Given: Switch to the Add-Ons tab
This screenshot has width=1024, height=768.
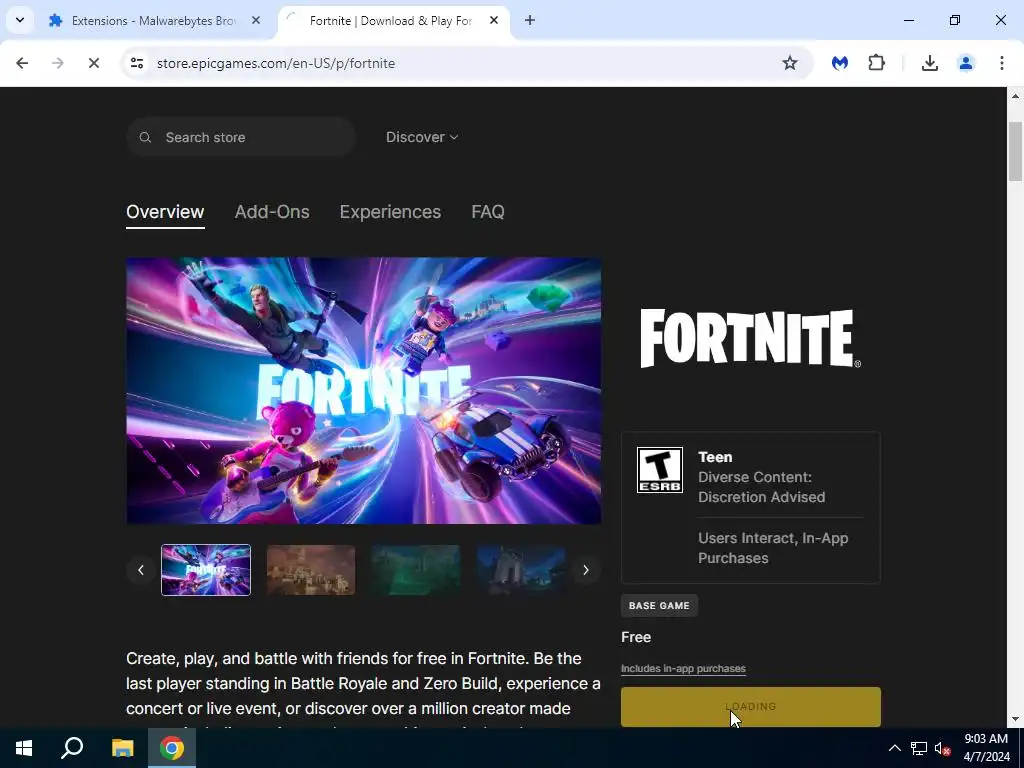Looking at the screenshot, I should pyautogui.click(x=272, y=212).
